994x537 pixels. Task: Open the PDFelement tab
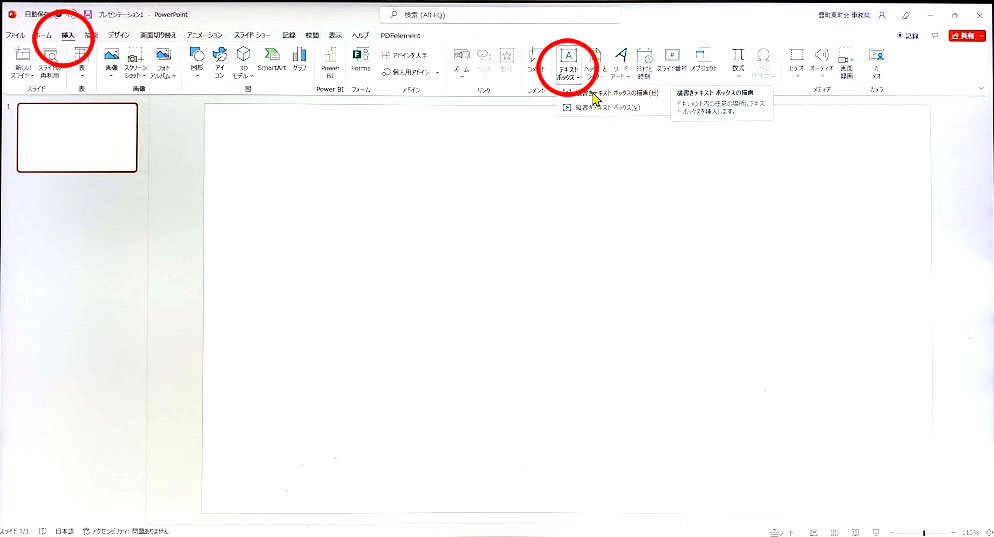(401, 36)
